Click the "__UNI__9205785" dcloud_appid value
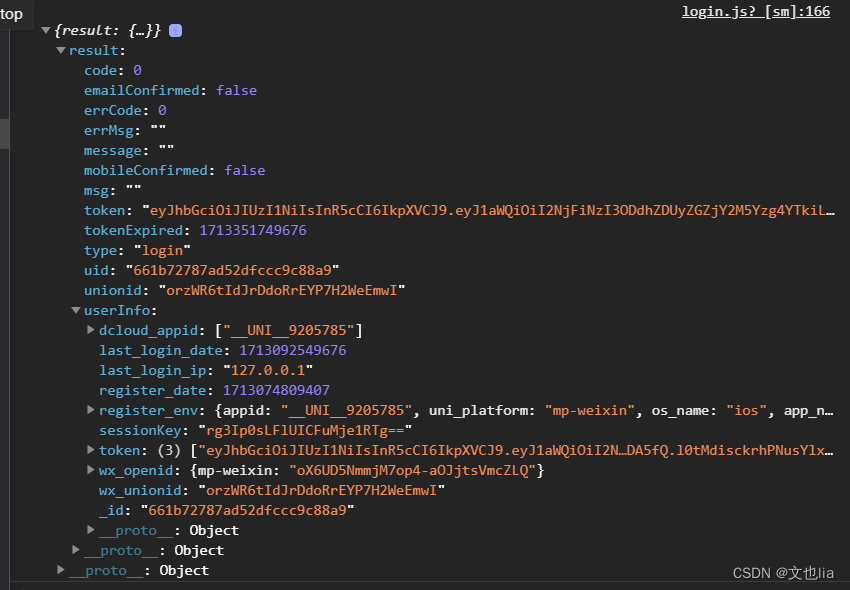 tap(289, 330)
